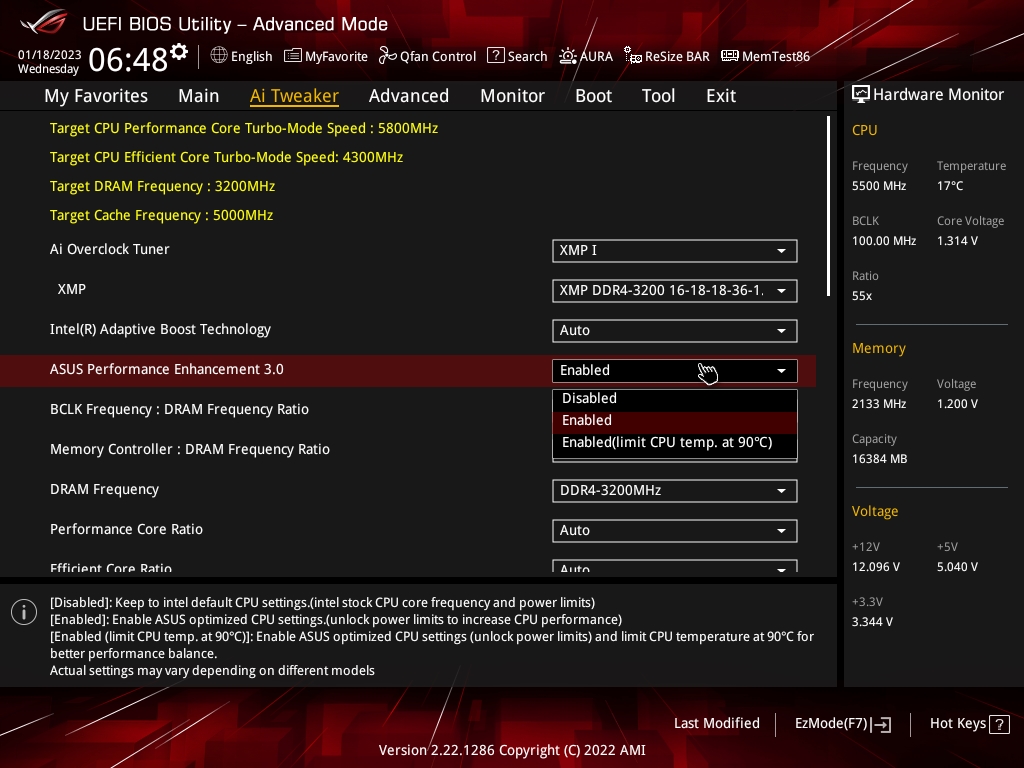This screenshot has width=1024, height=768.
Task: Switch to the Main tab
Action: [199, 96]
